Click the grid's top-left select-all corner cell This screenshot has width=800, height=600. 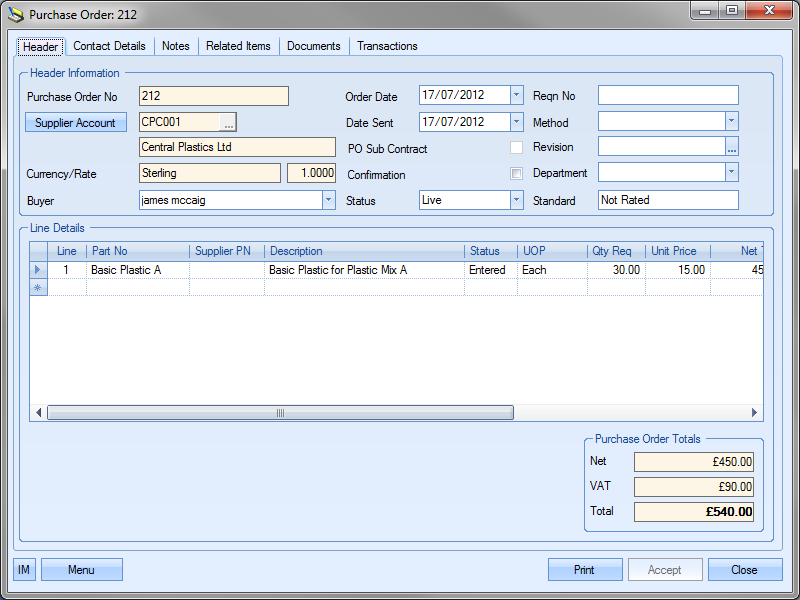click(x=39, y=251)
